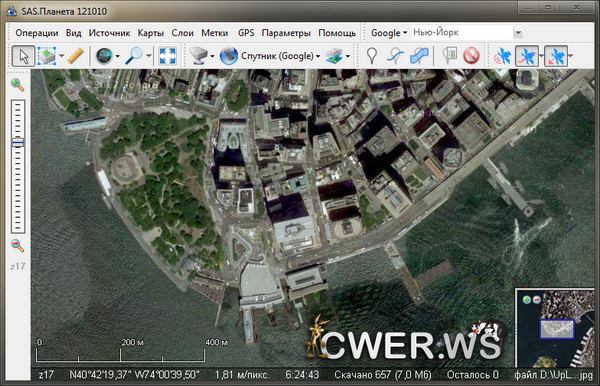The height and width of the screenshot is (386, 600).
Task: Click the Осталось 0 status entry
Action: pos(473,375)
